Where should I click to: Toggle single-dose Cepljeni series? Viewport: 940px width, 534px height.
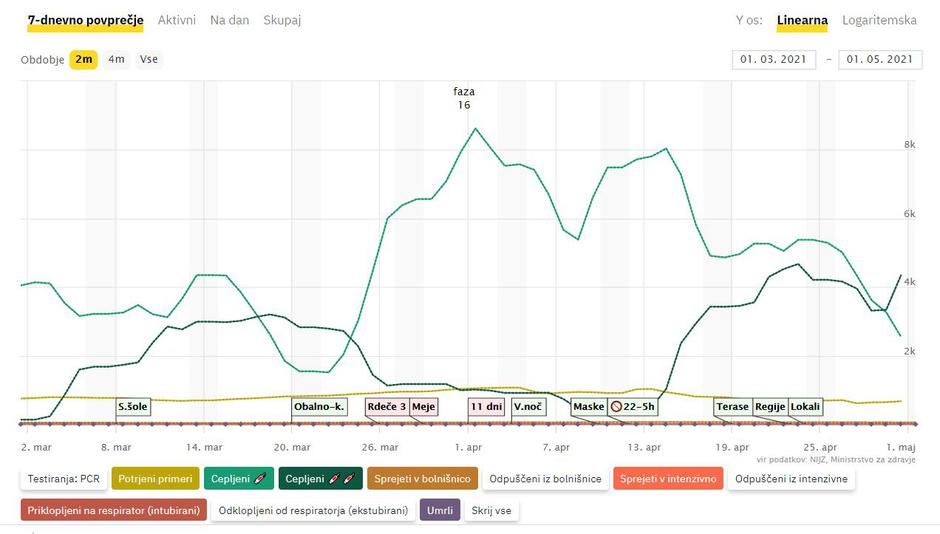click(x=237, y=479)
